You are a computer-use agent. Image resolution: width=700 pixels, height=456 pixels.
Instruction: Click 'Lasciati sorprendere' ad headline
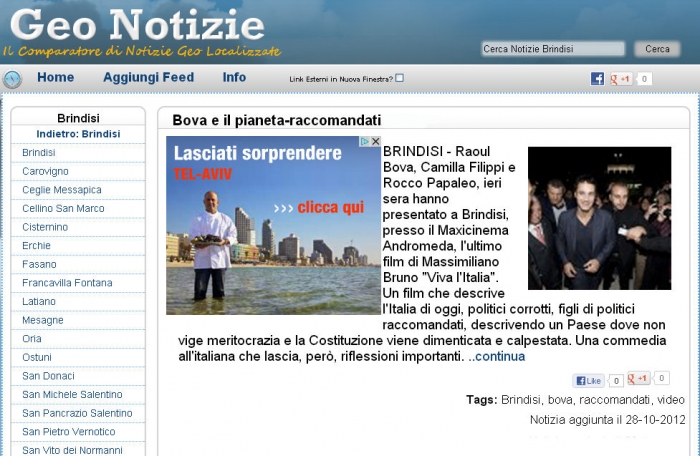258,154
